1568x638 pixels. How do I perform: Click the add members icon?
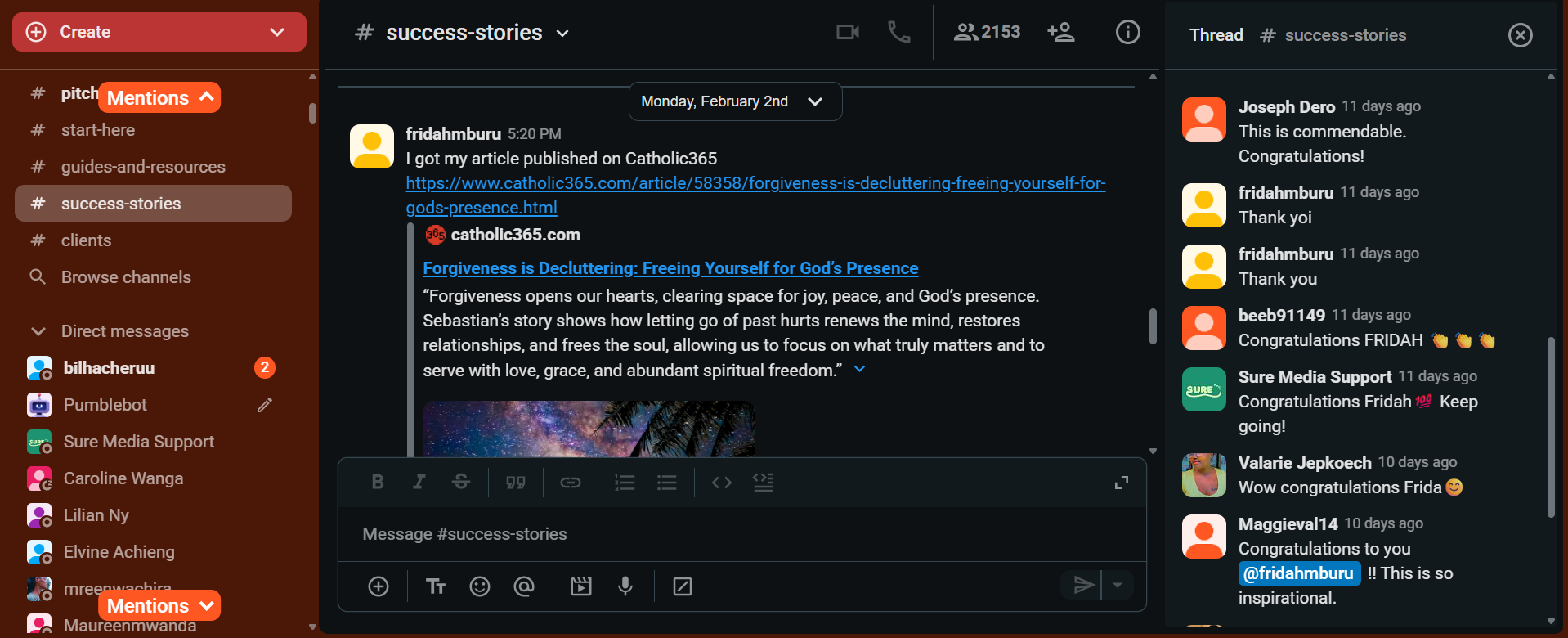(x=1060, y=32)
